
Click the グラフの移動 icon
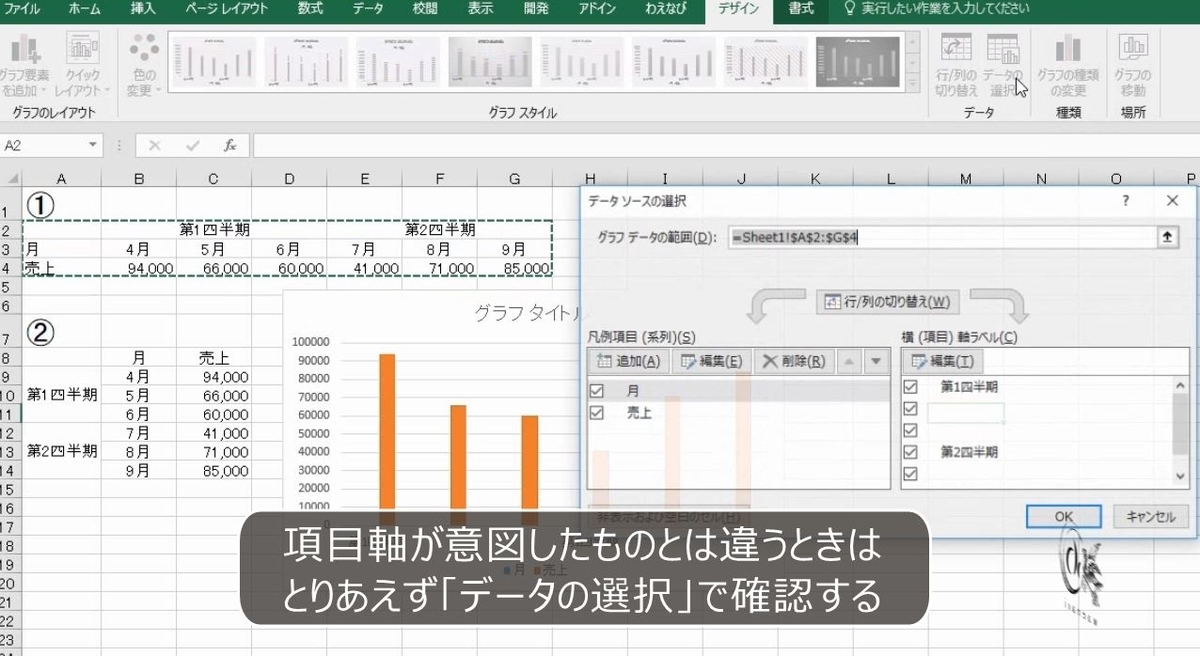(1133, 60)
